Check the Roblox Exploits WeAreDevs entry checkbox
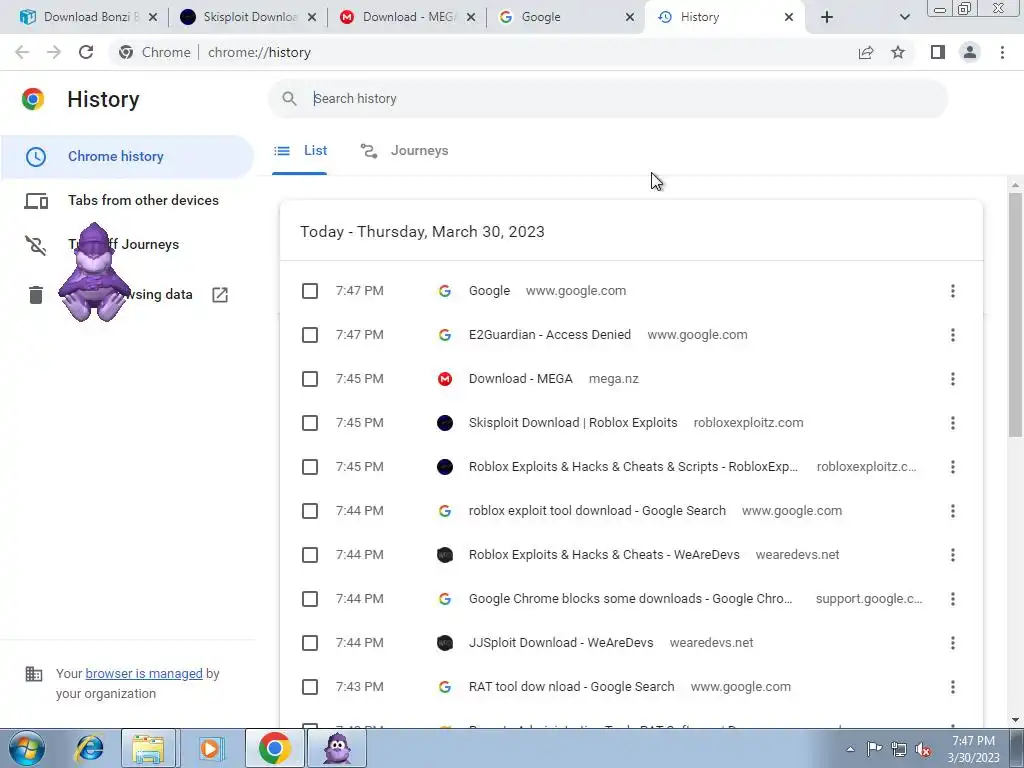 (310, 555)
